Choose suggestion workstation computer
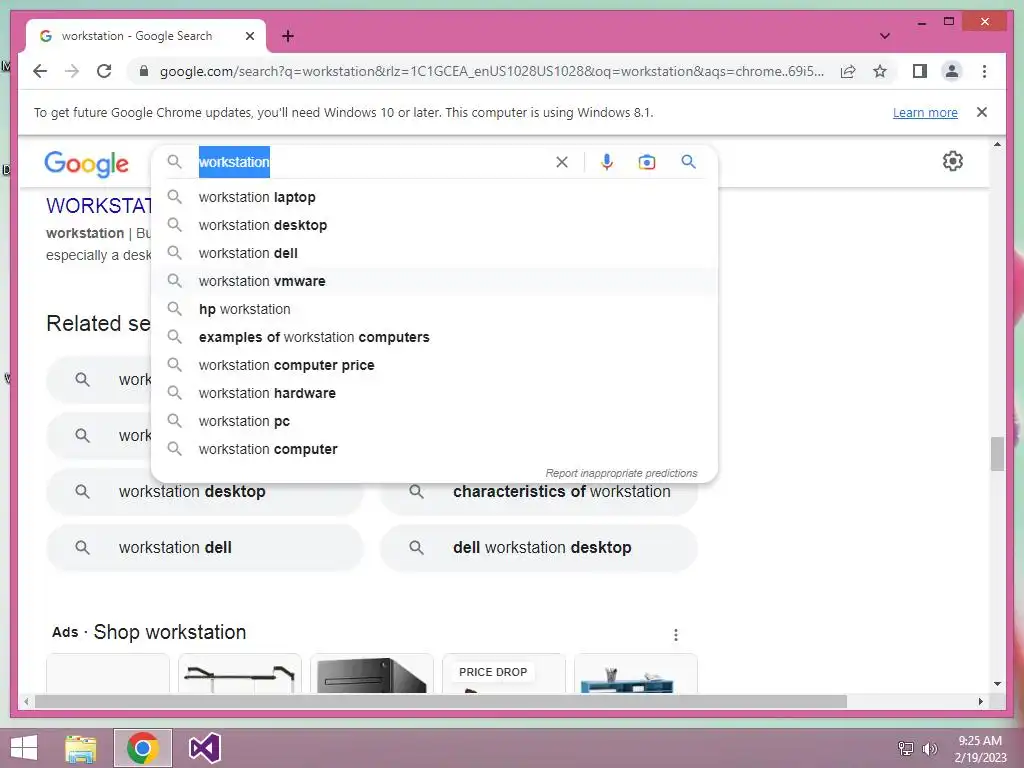Image resolution: width=1024 pixels, height=768 pixels. [434, 450]
